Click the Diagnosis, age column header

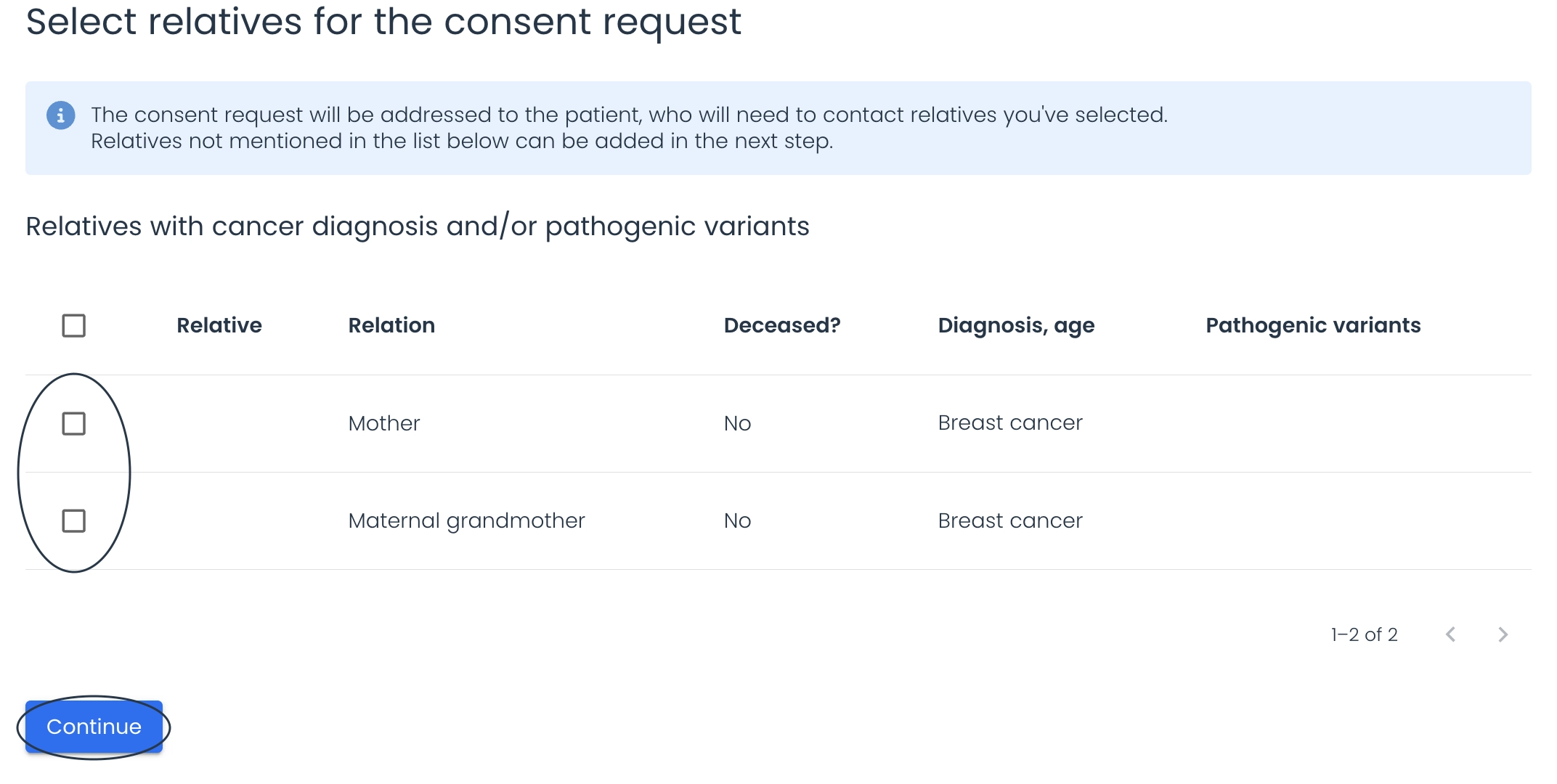pos(1016,326)
